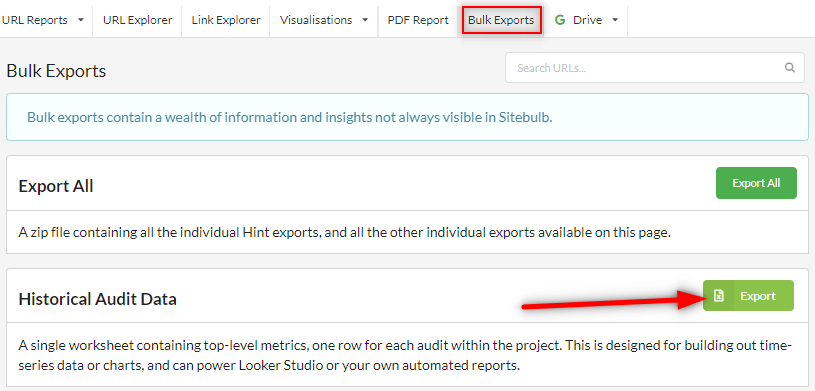
Task: Click the magnifying glass search icon
Action: point(790,68)
